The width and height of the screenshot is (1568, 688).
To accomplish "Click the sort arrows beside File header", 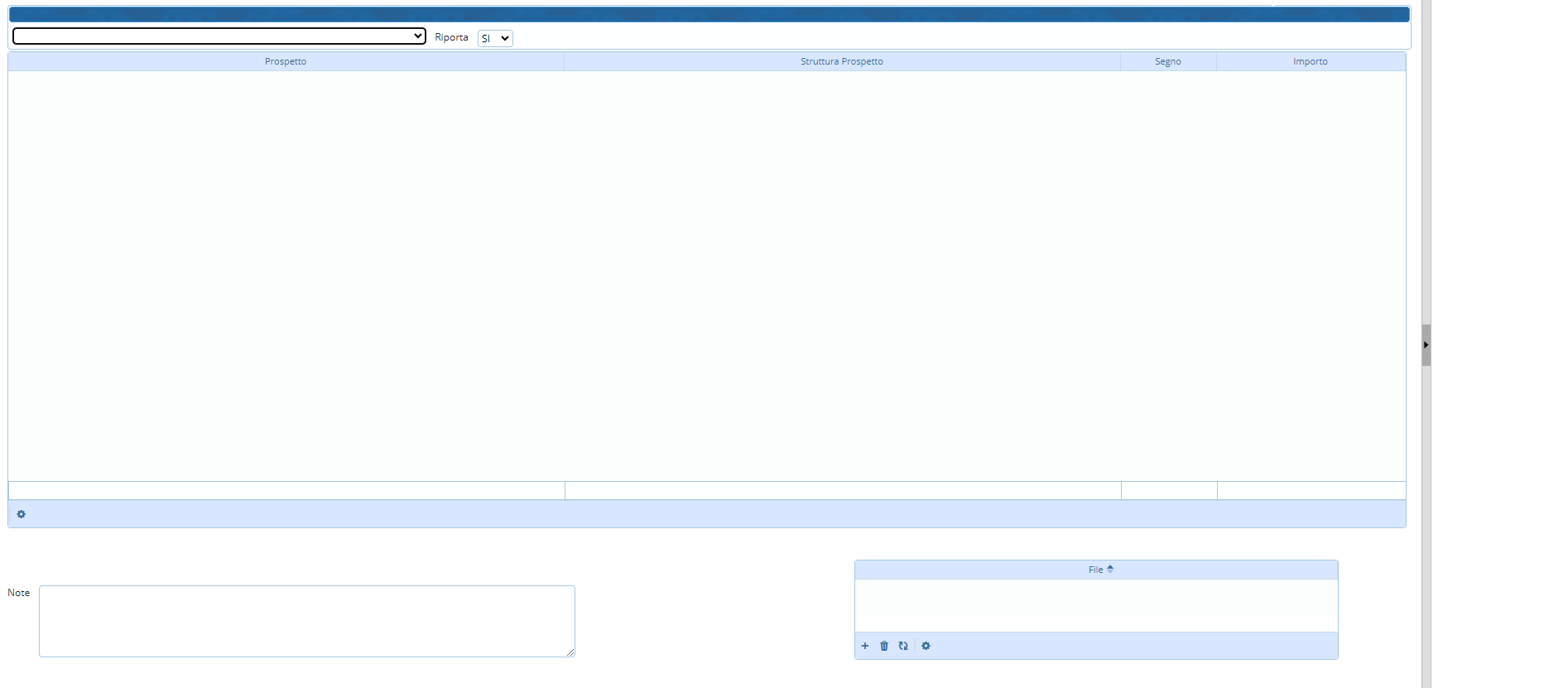I will click(x=1110, y=569).
